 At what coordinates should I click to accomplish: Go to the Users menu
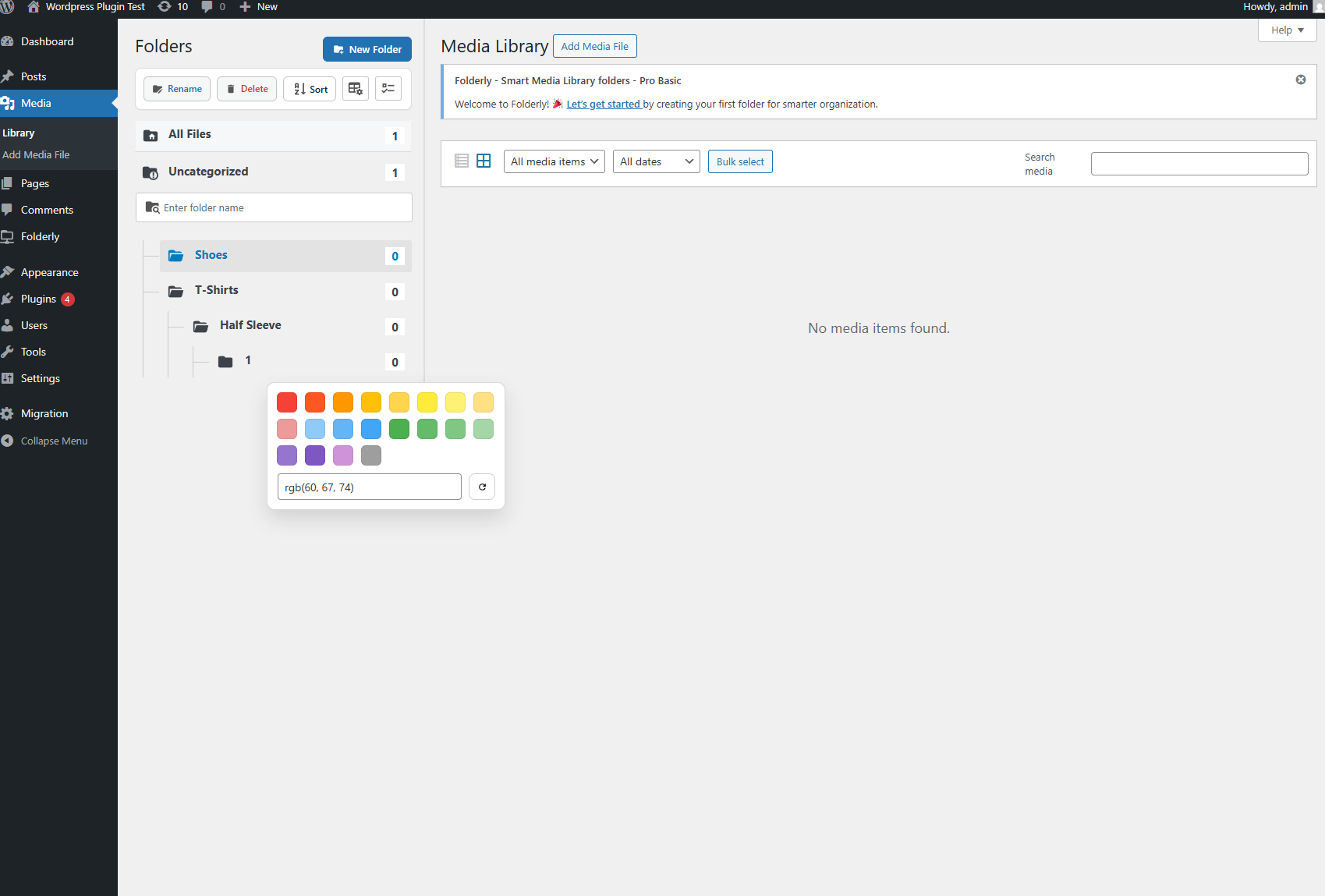(58, 325)
